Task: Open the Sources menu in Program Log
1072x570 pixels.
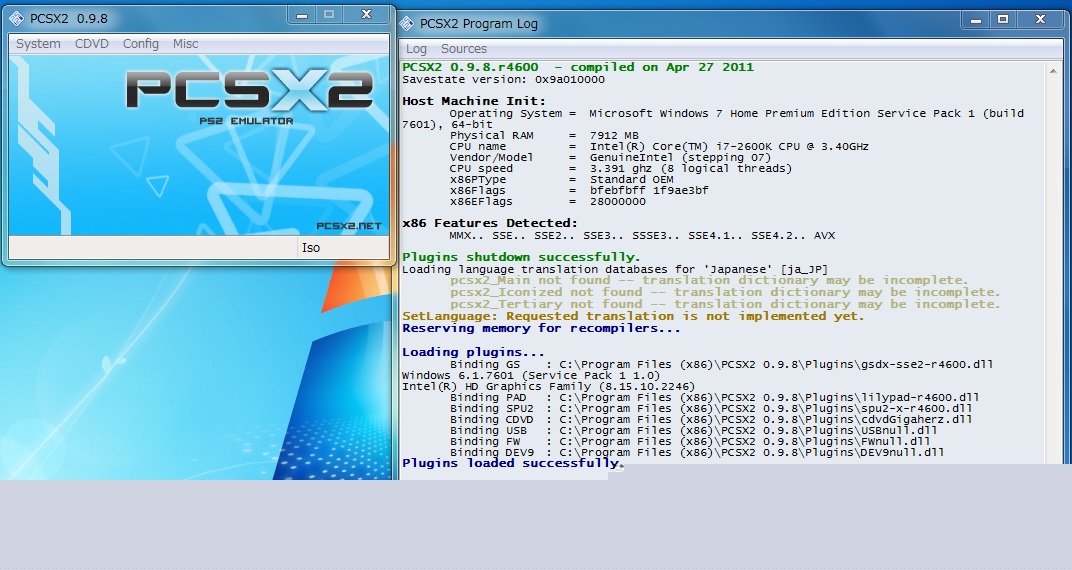Action: (464, 49)
